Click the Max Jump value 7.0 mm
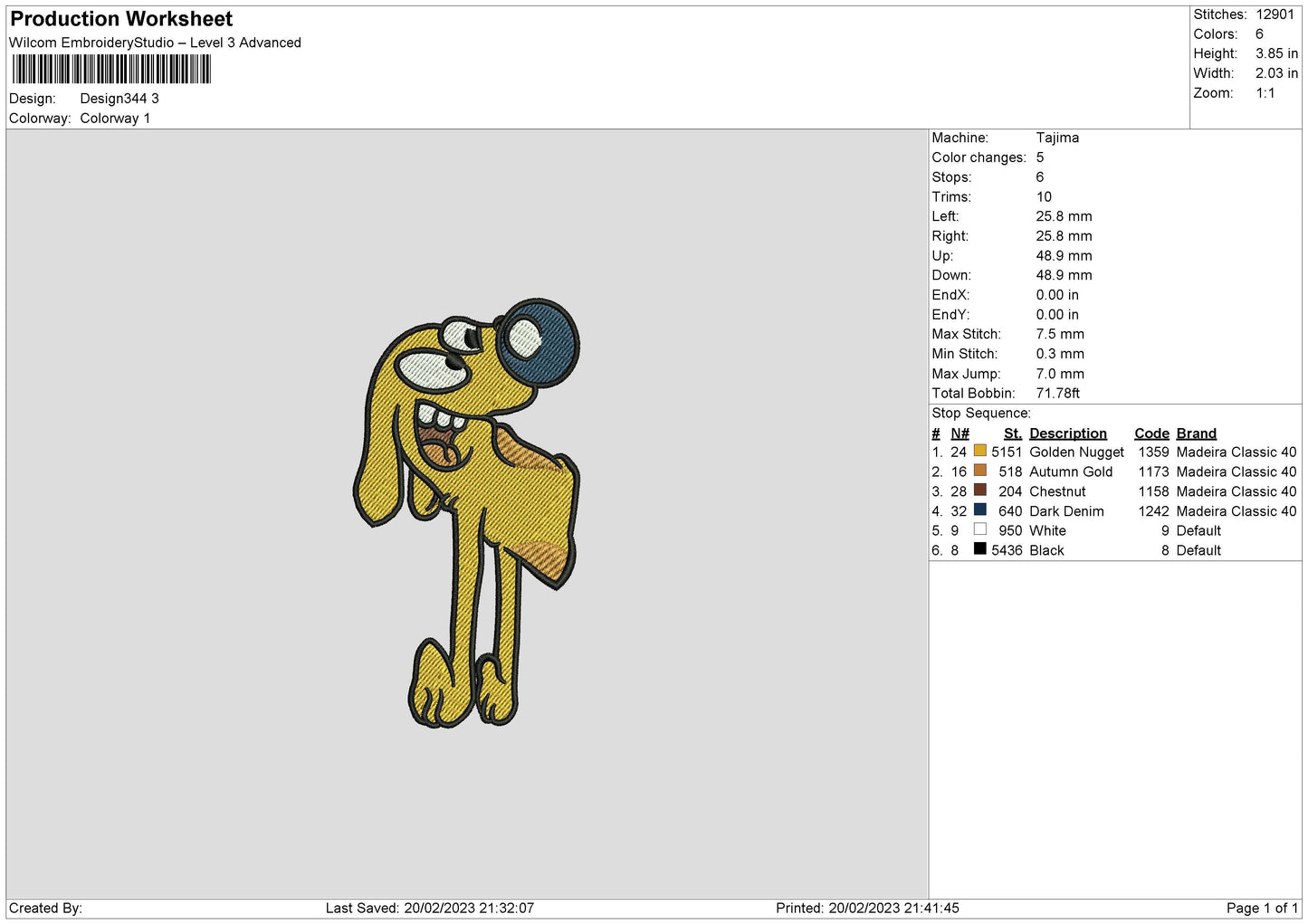 (1060, 374)
